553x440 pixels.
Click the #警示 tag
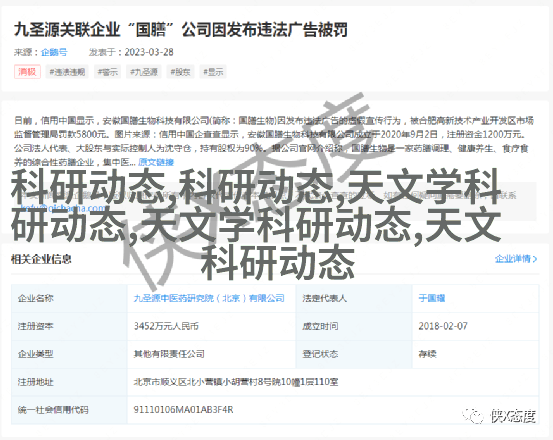click(x=108, y=72)
